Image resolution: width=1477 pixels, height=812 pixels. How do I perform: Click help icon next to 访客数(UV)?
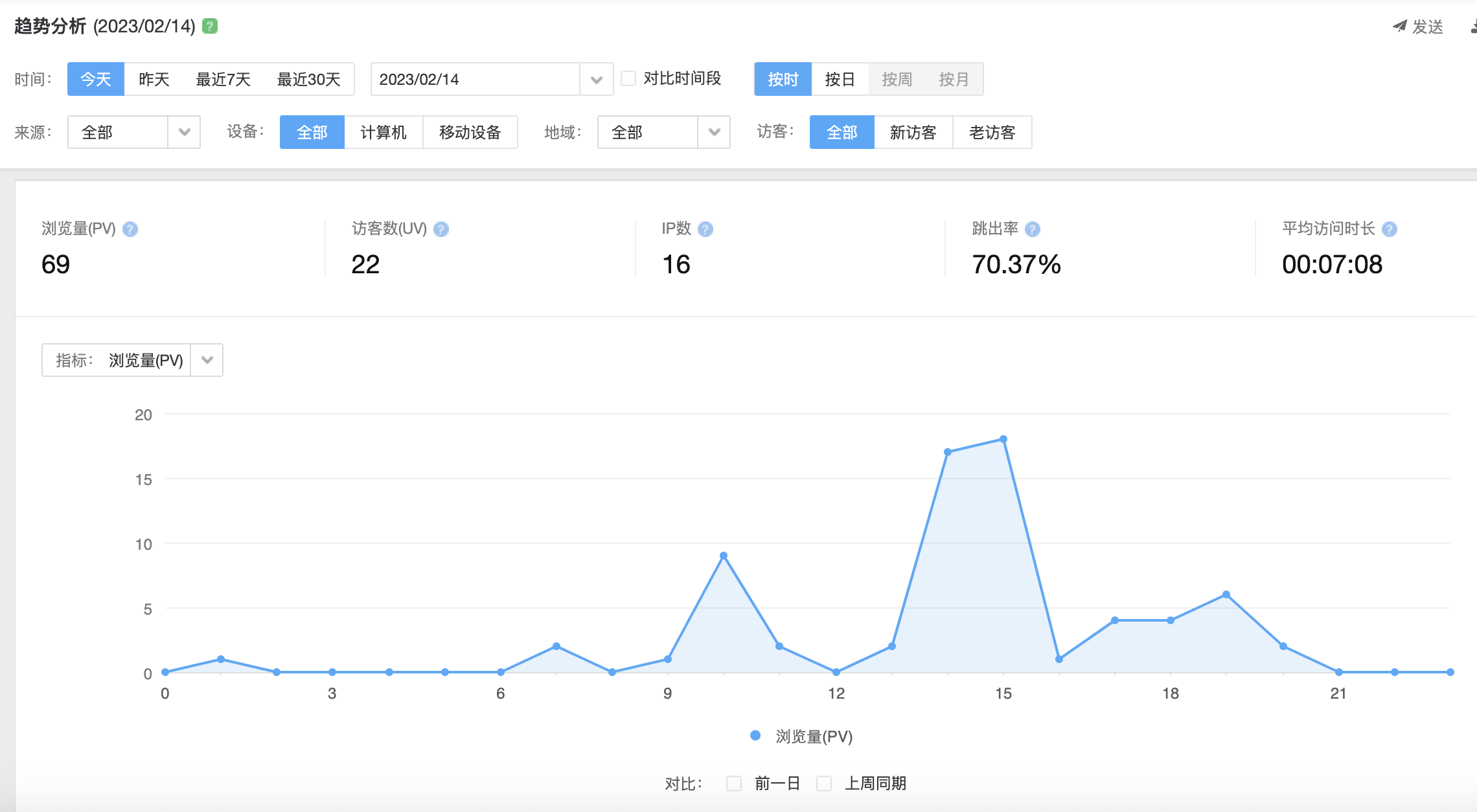pyautogui.click(x=441, y=229)
